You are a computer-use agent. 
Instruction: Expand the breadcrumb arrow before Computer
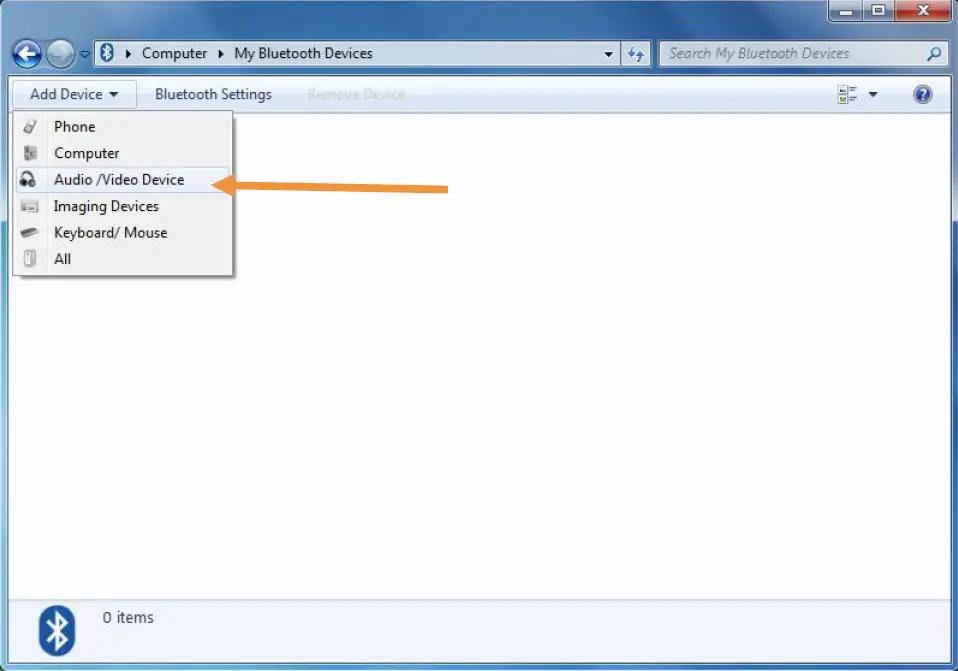[128, 54]
